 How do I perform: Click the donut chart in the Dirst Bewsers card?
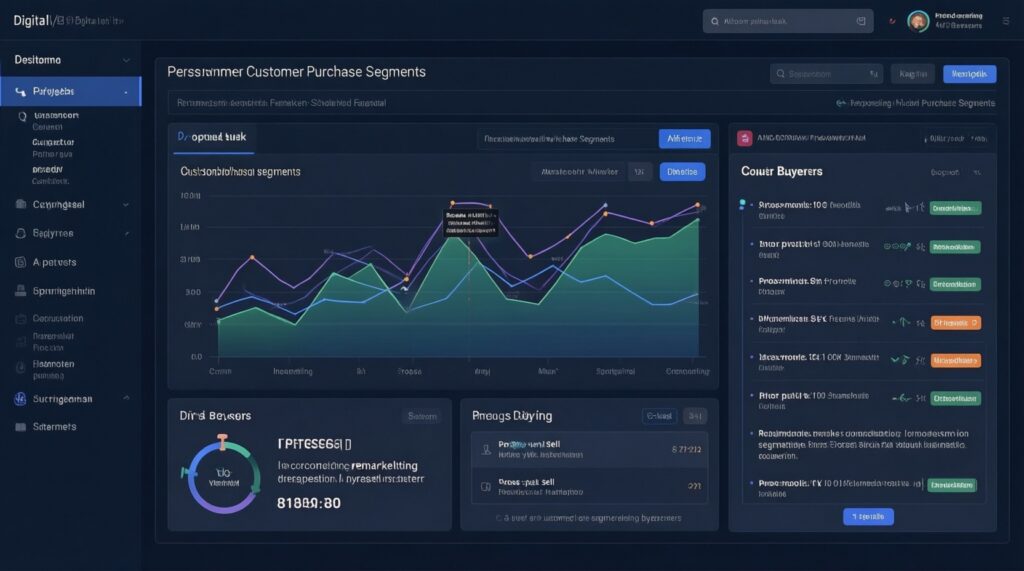tap(222, 473)
